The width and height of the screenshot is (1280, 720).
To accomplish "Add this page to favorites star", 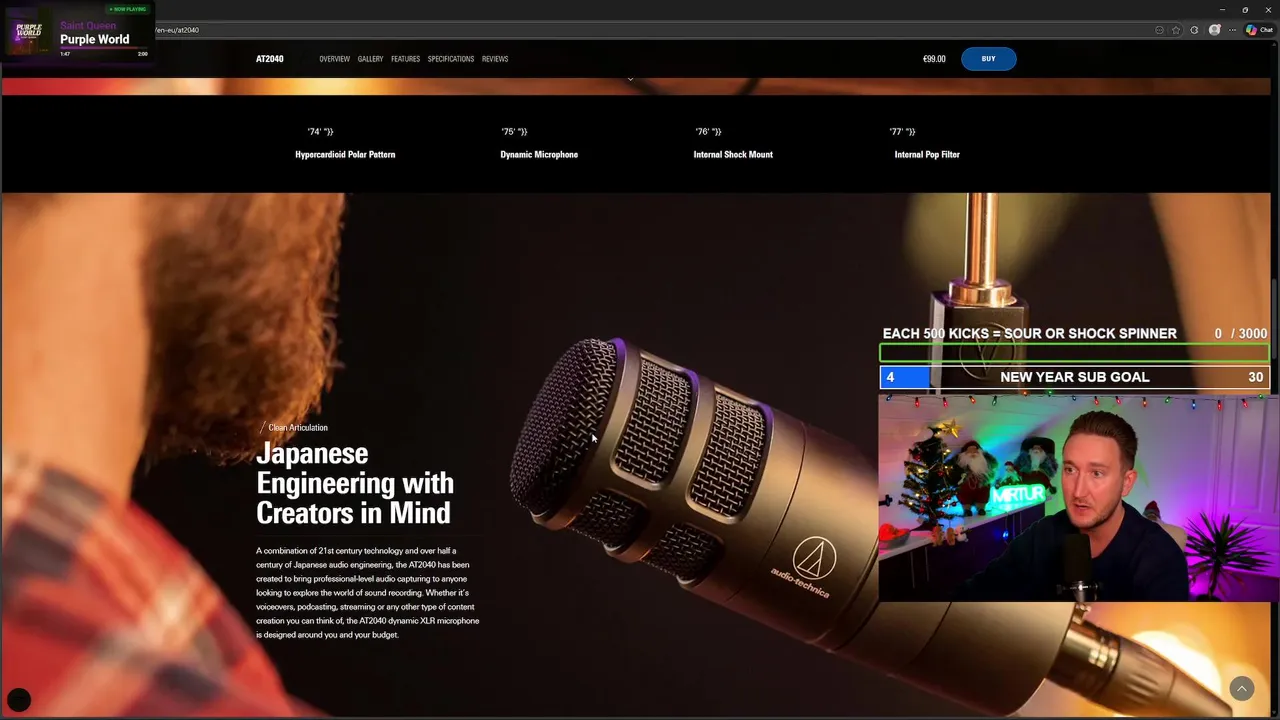I will pos(1176,30).
